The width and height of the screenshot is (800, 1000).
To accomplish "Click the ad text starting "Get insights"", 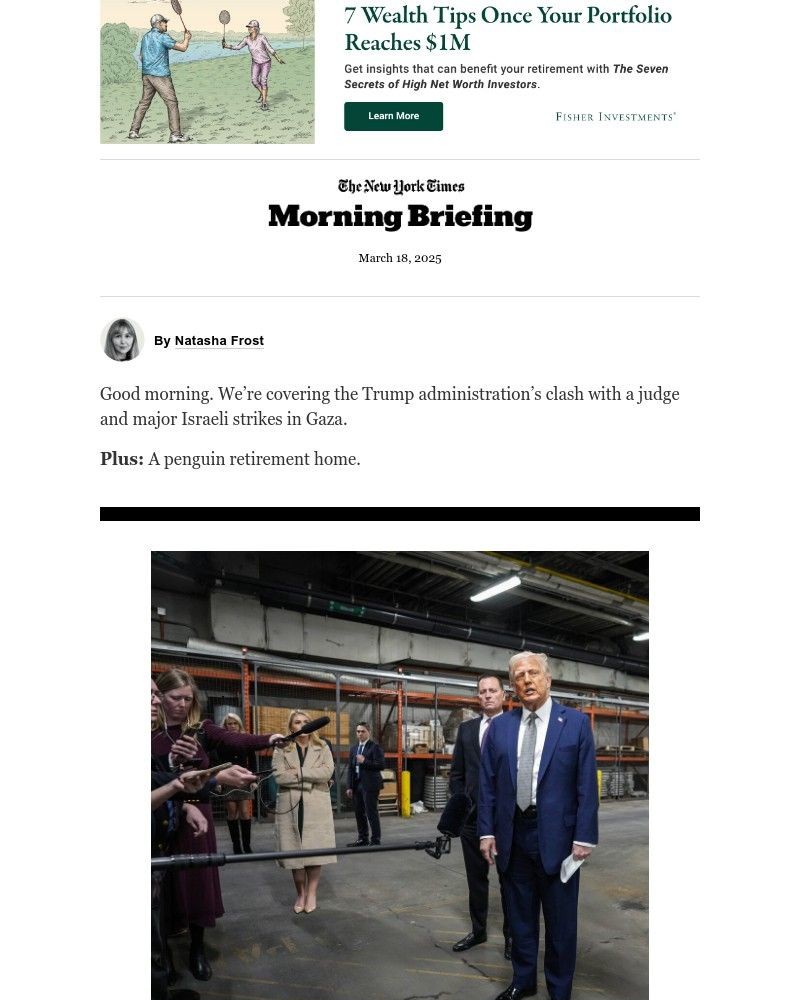I will pyautogui.click(x=506, y=77).
